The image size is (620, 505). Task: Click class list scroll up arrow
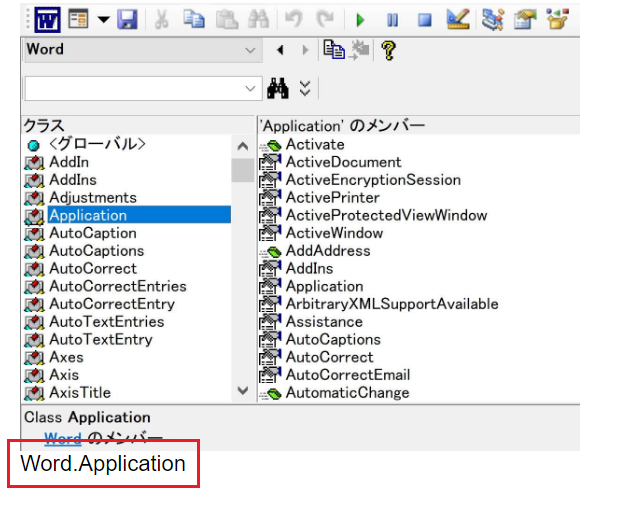243,146
